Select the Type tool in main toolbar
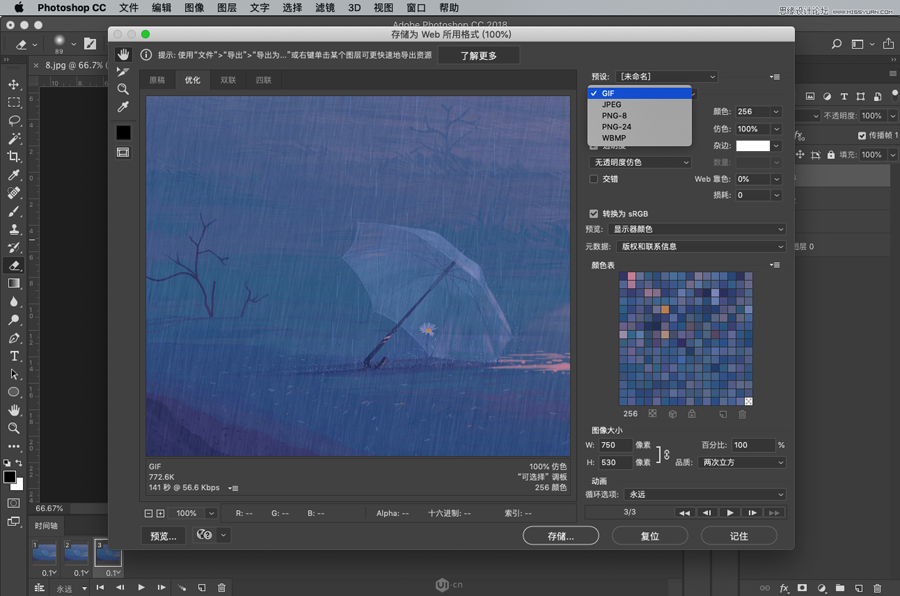Viewport: 900px width, 596px height. coord(14,356)
